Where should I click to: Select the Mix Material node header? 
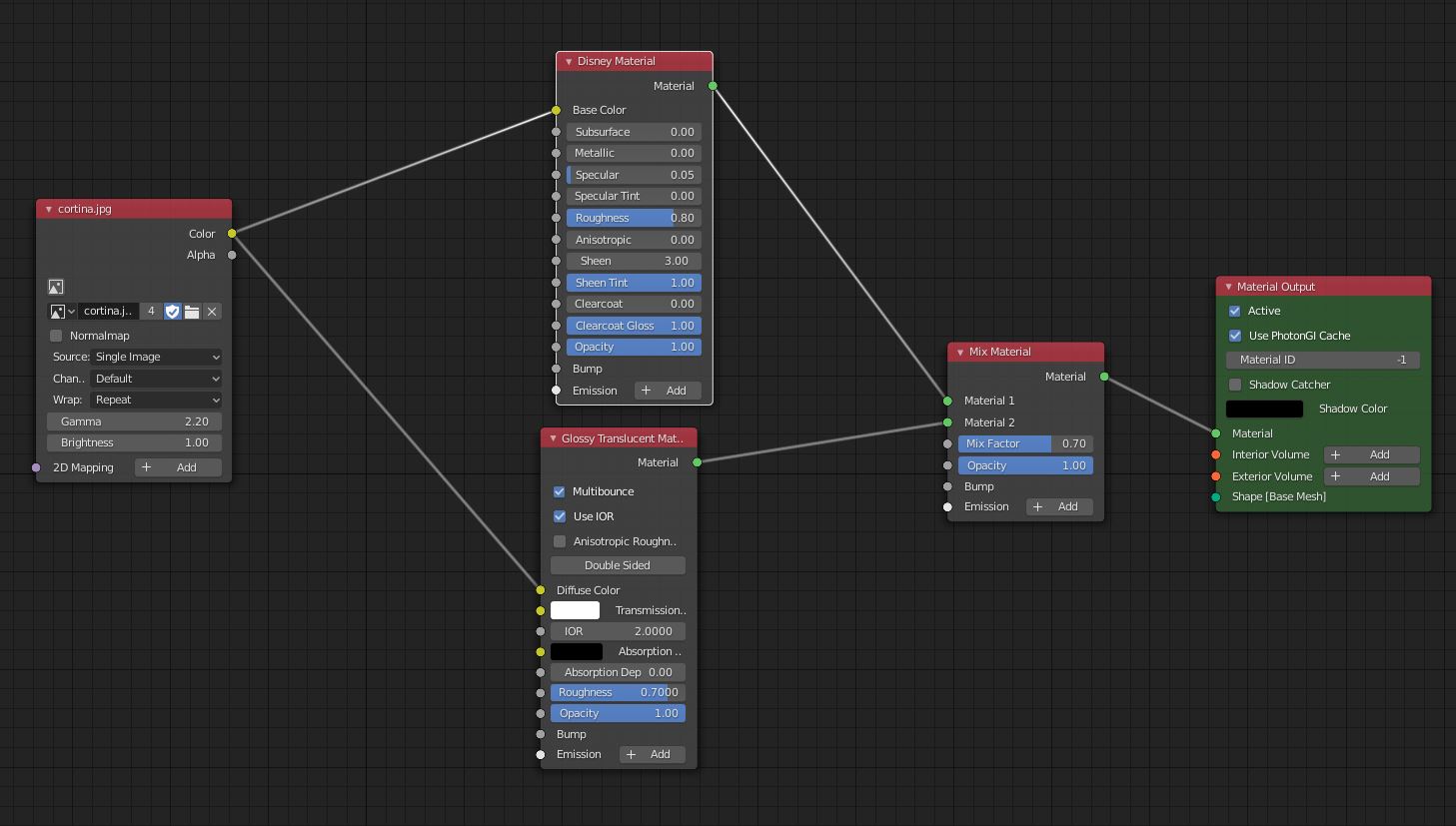1029,352
